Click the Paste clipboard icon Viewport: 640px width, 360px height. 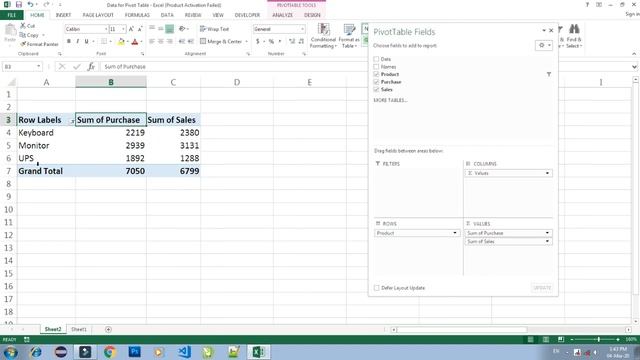[10, 30]
